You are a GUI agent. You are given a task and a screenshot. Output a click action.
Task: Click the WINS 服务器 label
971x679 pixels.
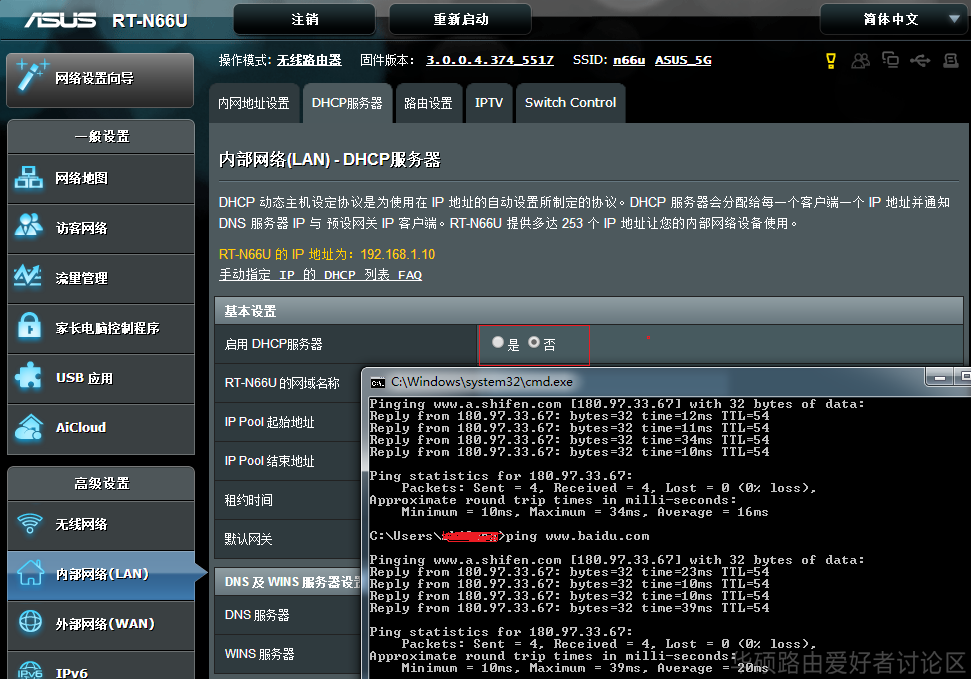click(x=259, y=654)
